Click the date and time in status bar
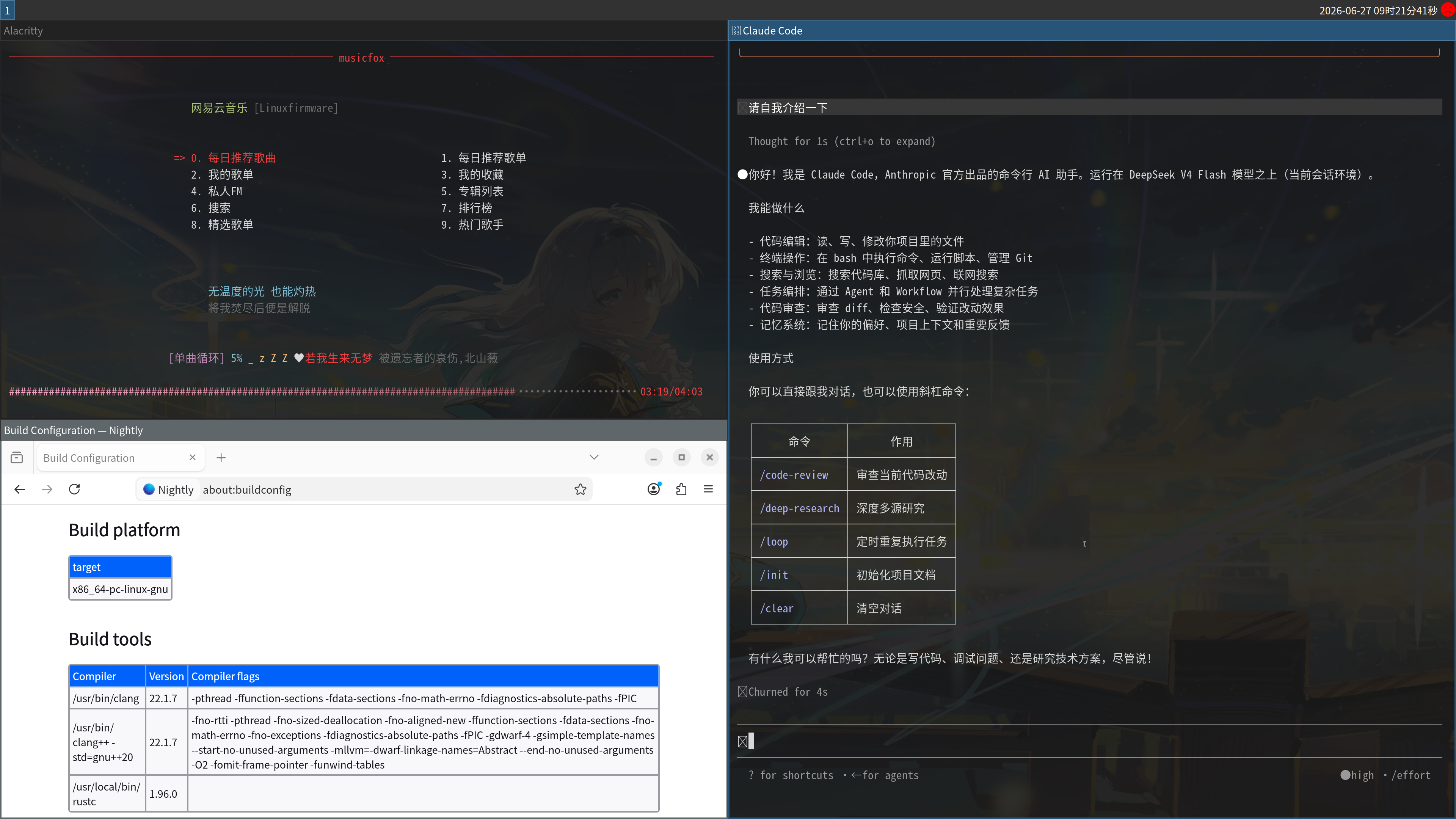The height and width of the screenshot is (819, 1456). click(1378, 10)
